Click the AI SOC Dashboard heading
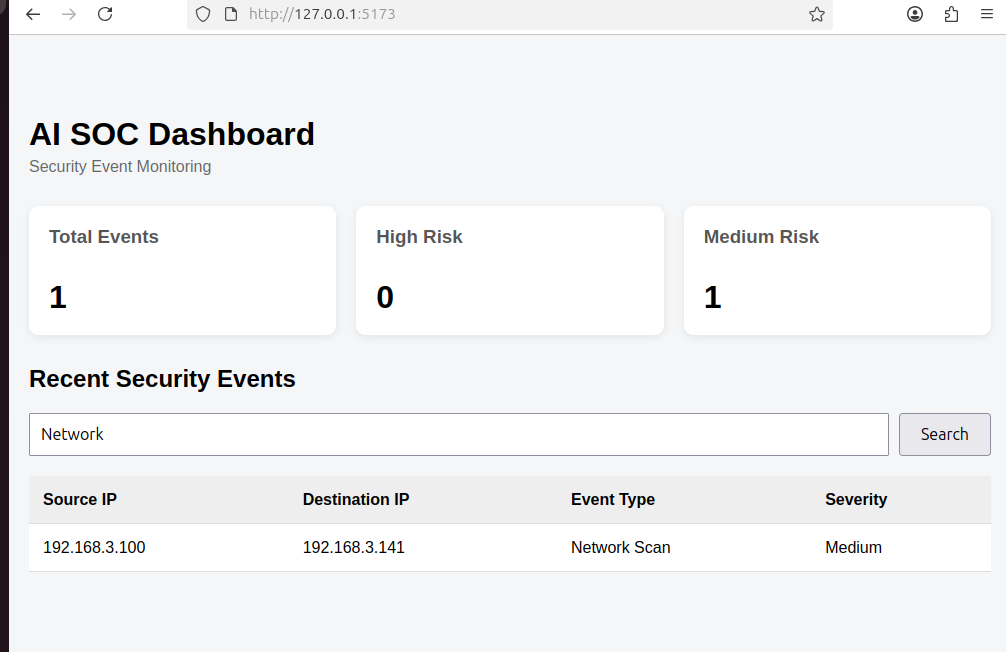The image size is (1006, 652). (172, 134)
